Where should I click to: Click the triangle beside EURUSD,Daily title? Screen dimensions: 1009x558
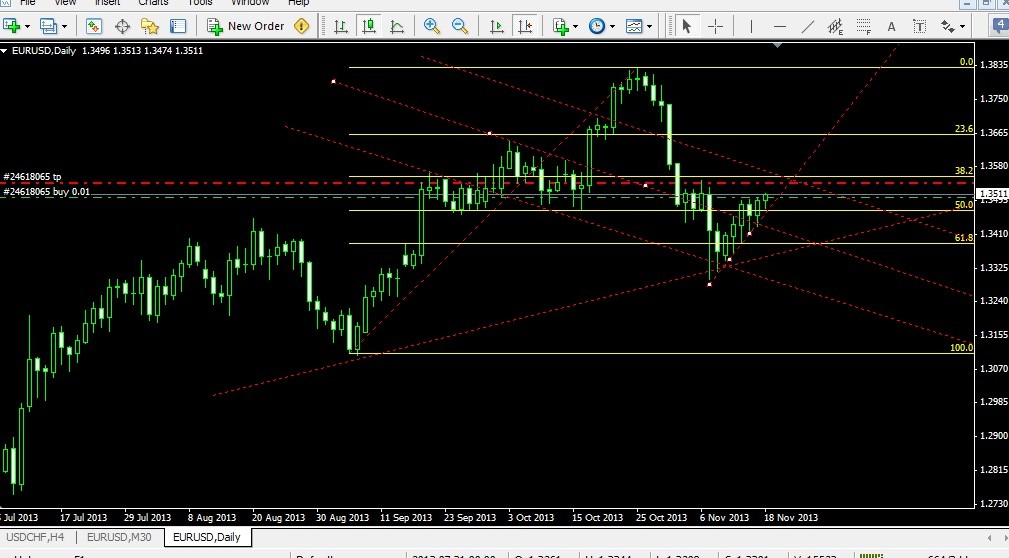(5, 50)
